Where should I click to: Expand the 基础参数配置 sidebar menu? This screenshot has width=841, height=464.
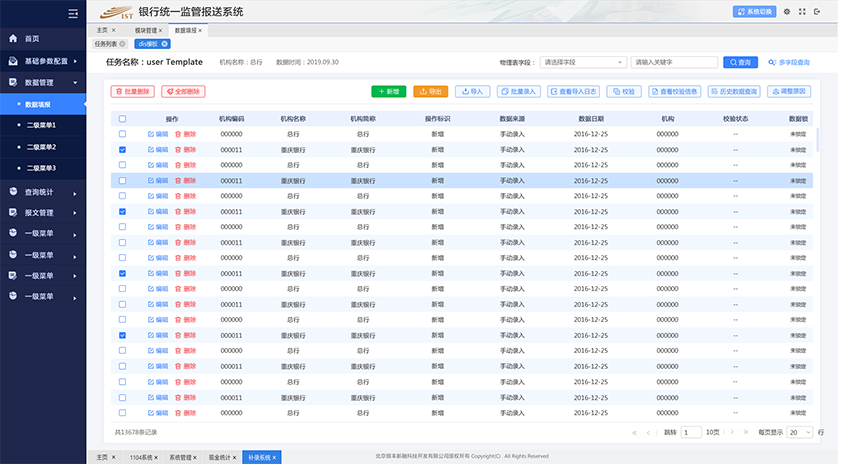[43, 61]
